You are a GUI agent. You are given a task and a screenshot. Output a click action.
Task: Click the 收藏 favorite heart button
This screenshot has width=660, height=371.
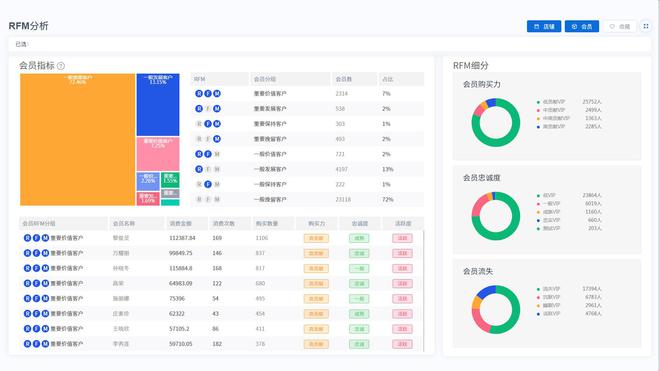click(x=620, y=27)
